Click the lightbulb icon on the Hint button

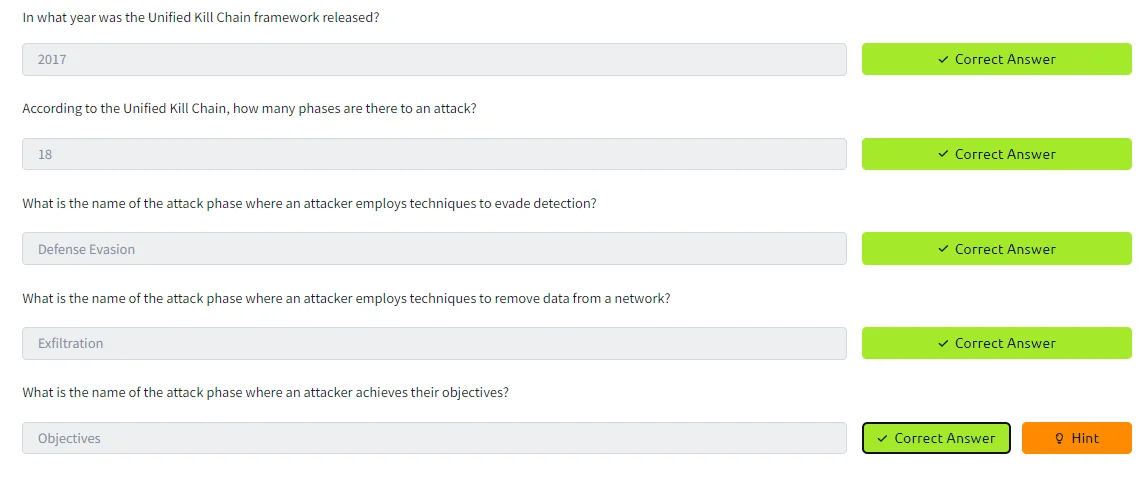pyautogui.click(x=1060, y=438)
